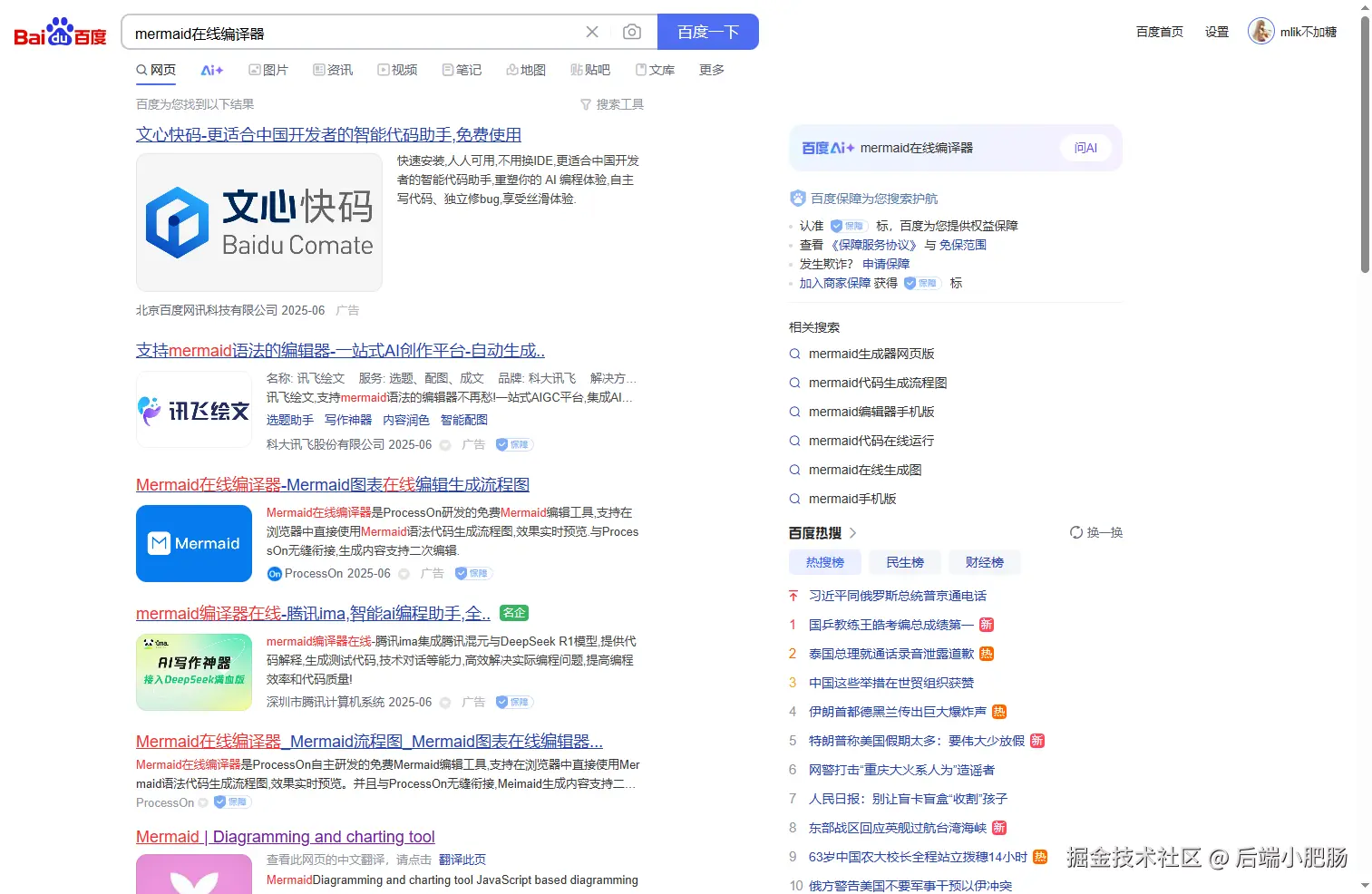1372x894 pixels.
Task: Expand 百度热搜 chevron arrow
Action: pyautogui.click(x=852, y=532)
